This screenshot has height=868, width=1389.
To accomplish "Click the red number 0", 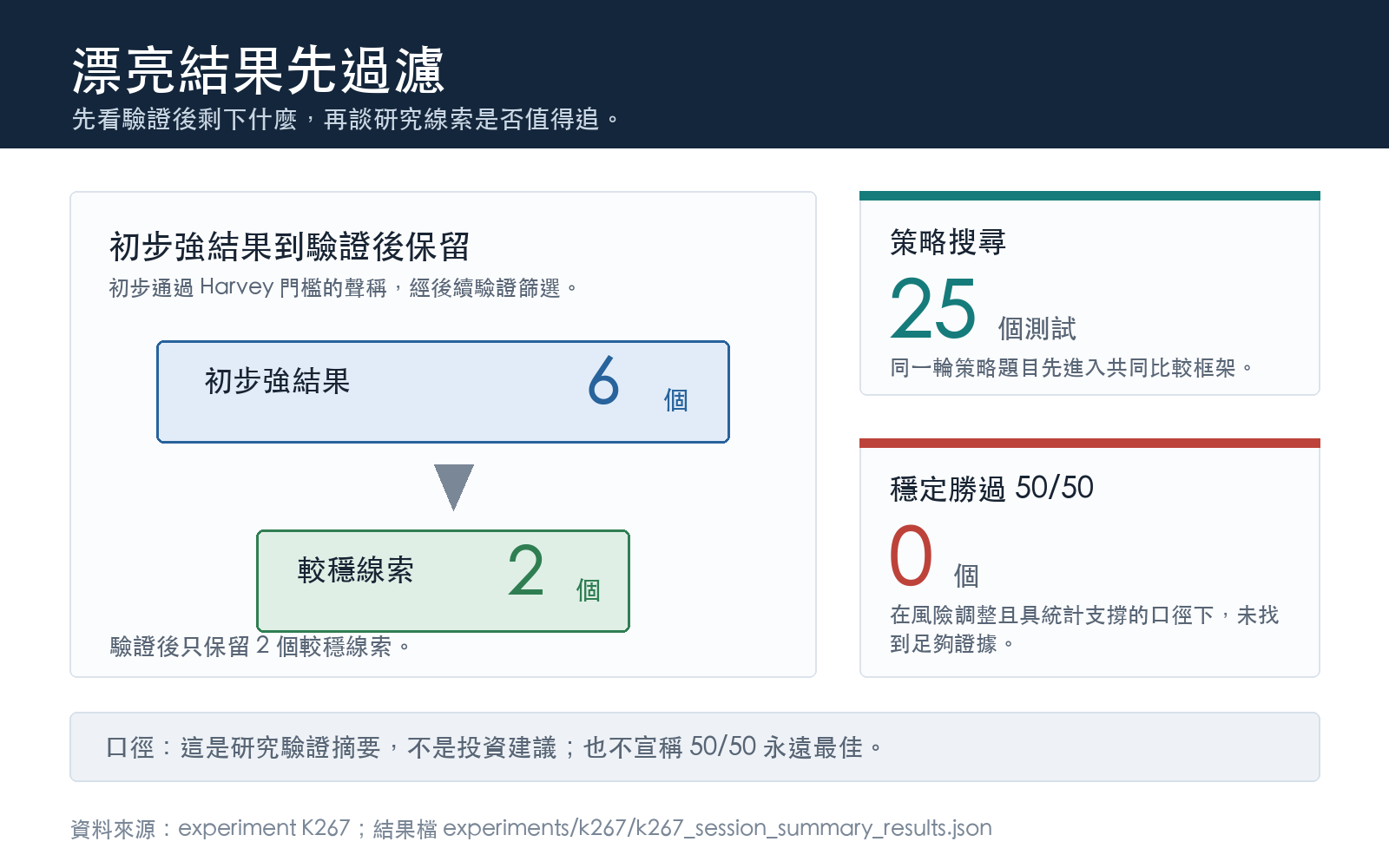I will click(912, 556).
